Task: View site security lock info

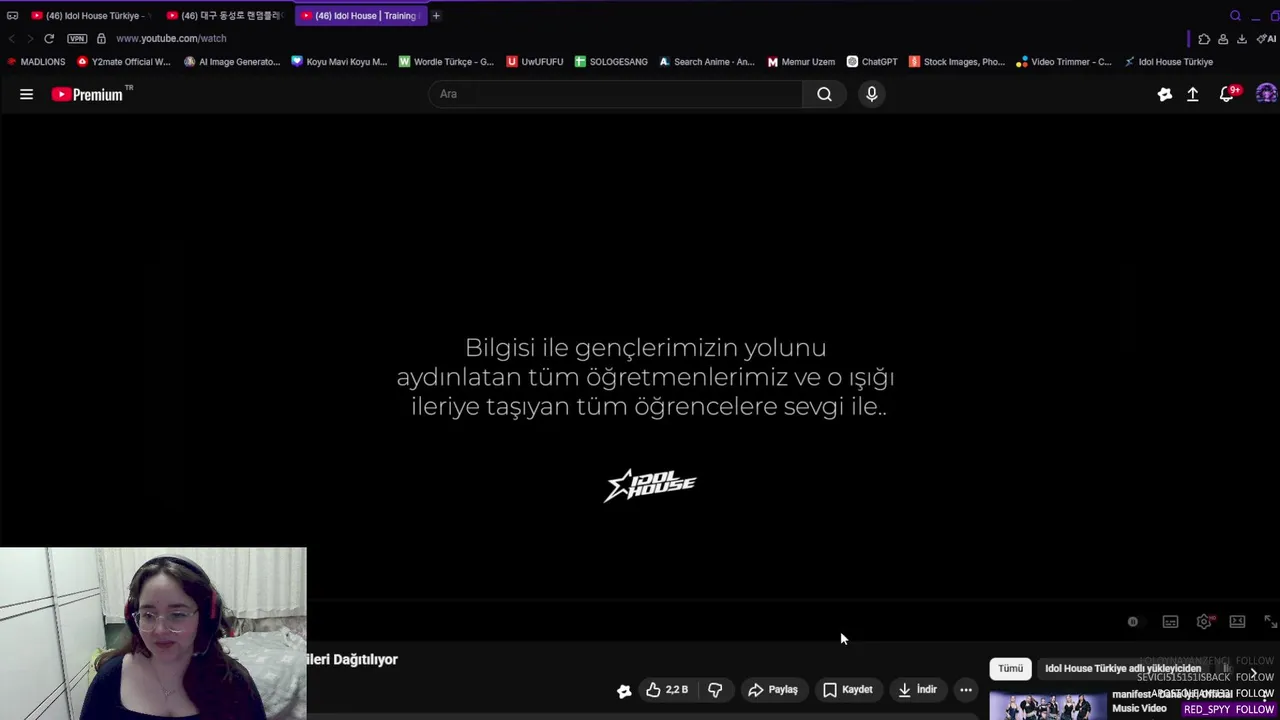Action: point(101,38)
